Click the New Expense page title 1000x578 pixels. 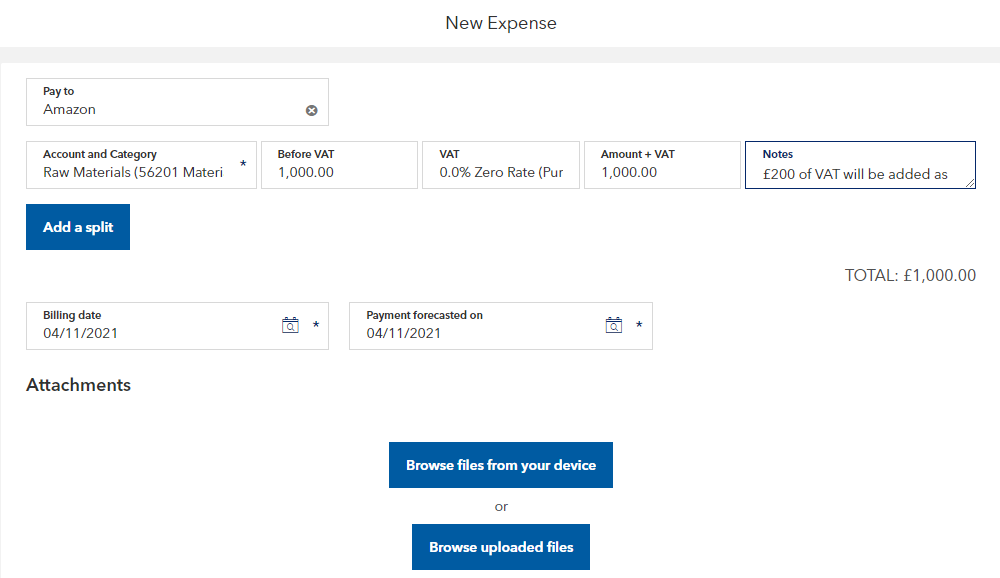[501, 23]
